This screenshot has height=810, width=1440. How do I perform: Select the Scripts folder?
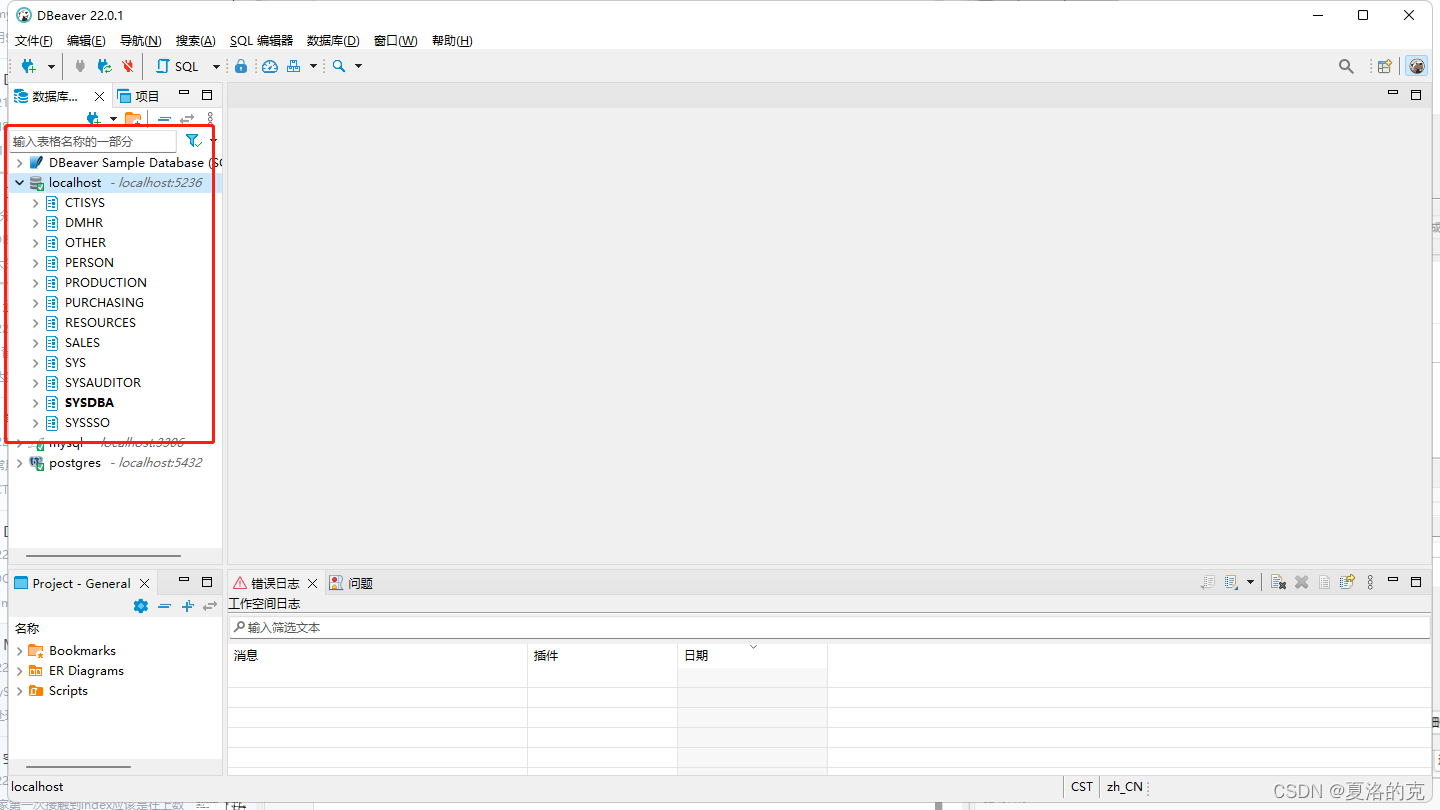[x=68, y=690]
